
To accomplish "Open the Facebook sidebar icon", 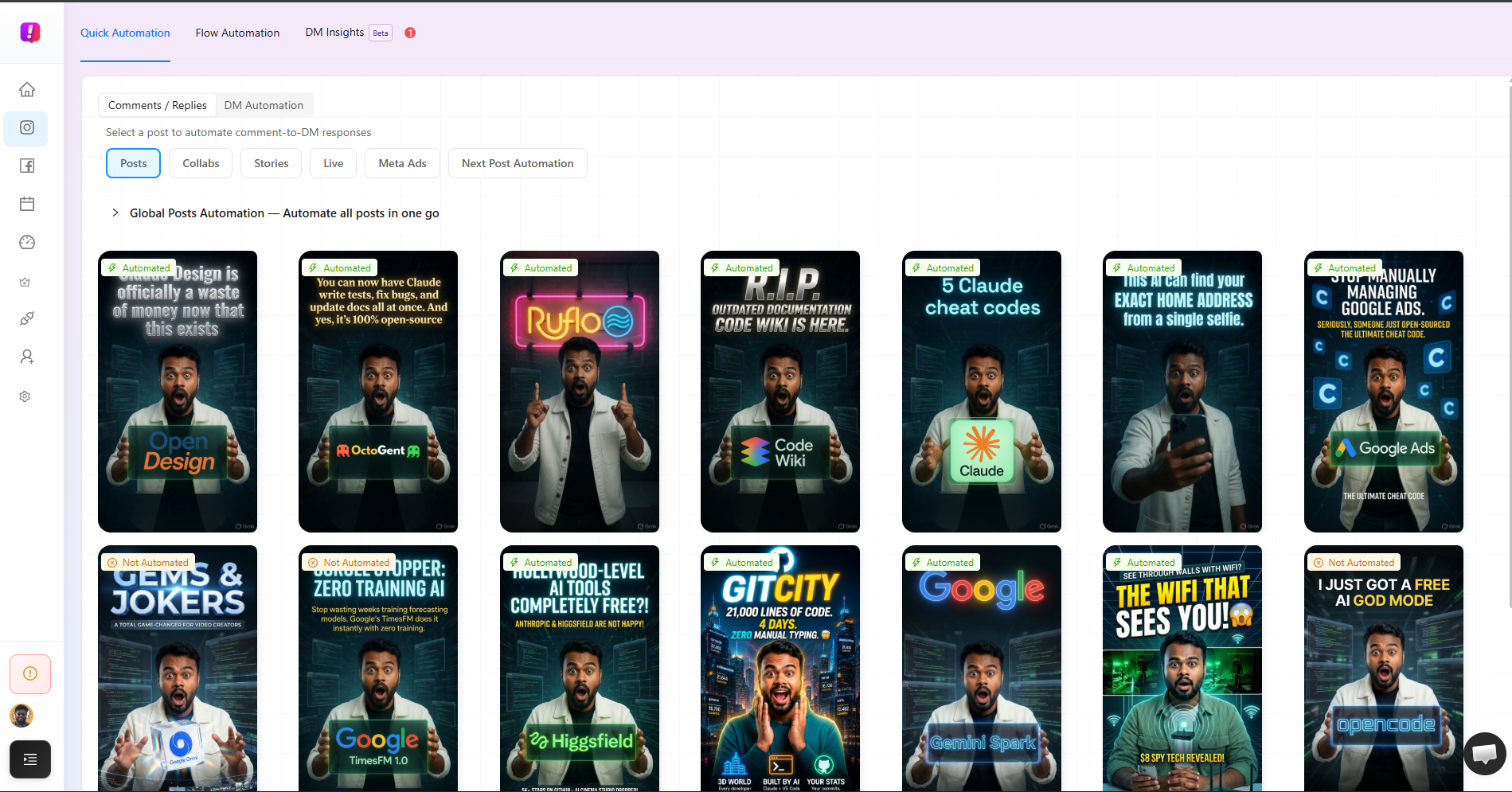I will tap(27, 166).
